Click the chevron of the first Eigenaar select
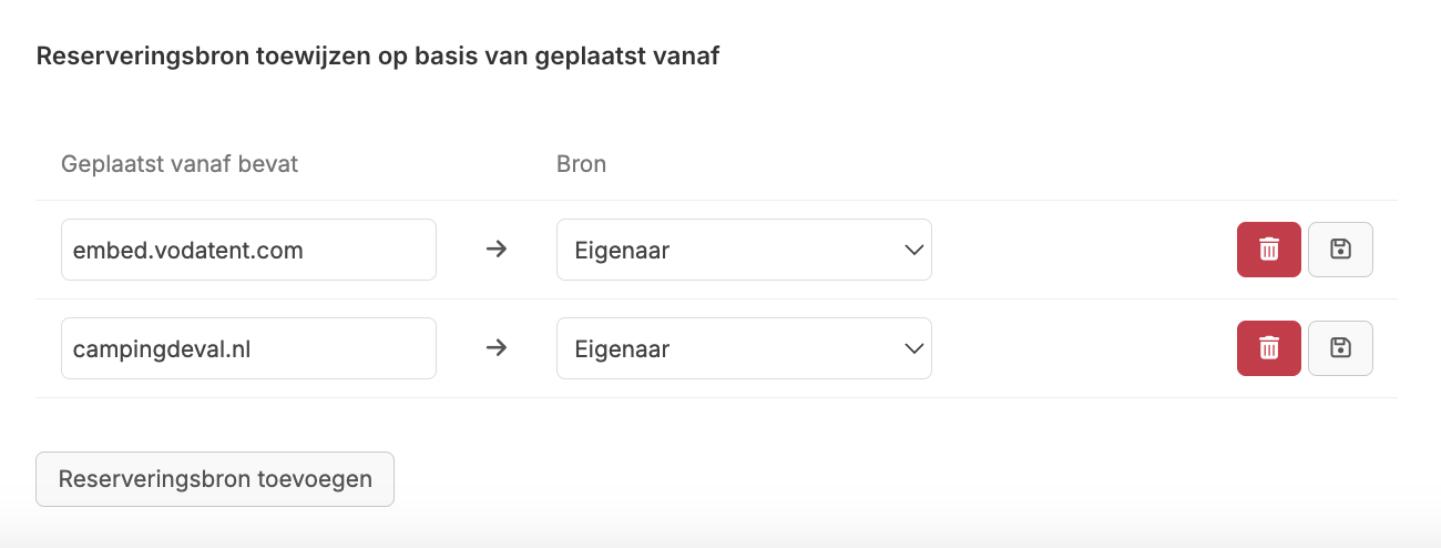Screen dimensions: 1441x548 tap(912, 250)
